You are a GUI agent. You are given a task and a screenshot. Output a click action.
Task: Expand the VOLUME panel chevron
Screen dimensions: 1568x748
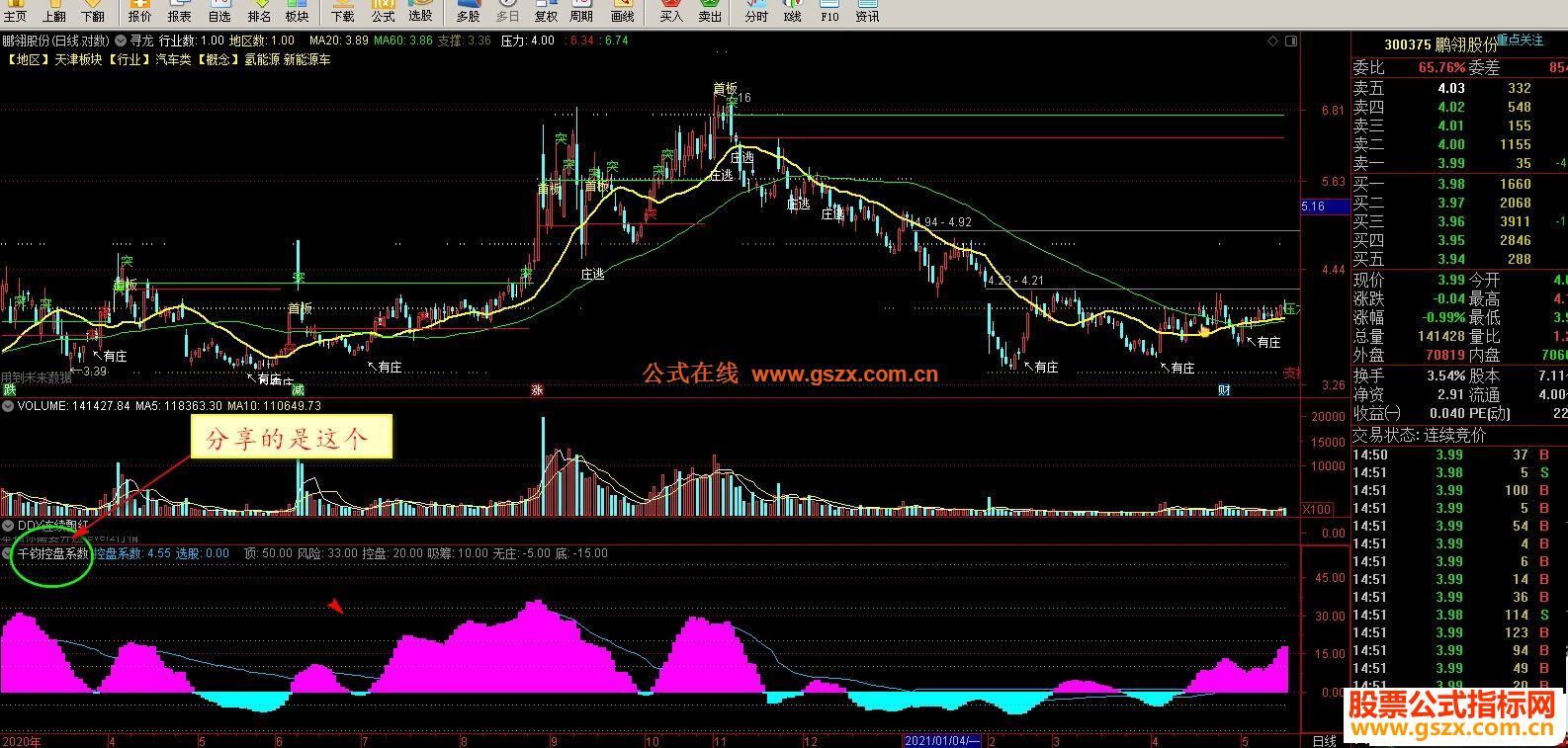coord(8,406)
